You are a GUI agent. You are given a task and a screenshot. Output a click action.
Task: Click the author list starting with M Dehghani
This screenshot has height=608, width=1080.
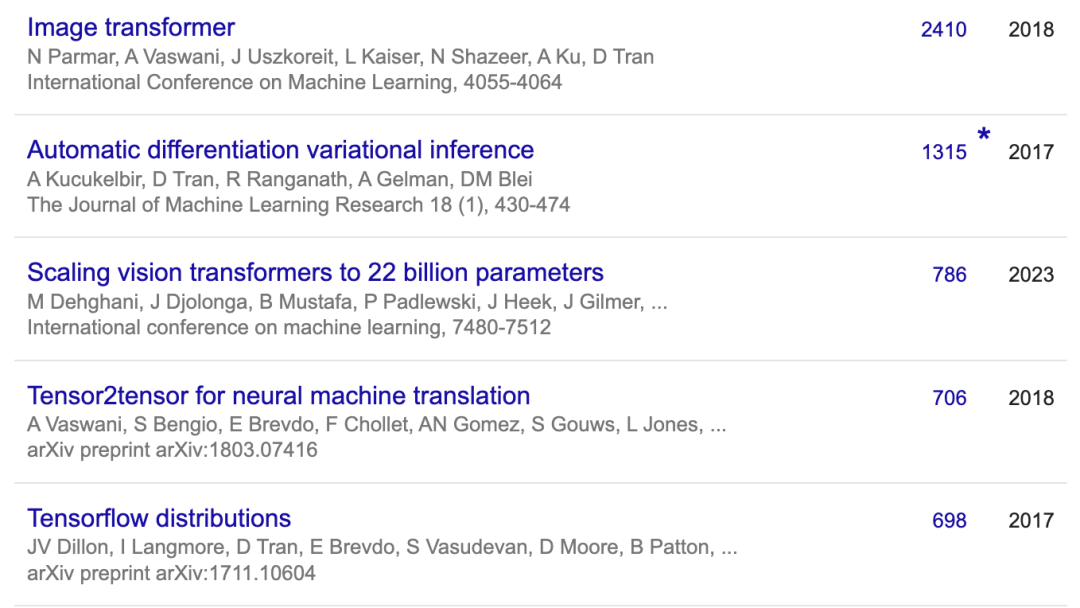[x=347, y=302]
